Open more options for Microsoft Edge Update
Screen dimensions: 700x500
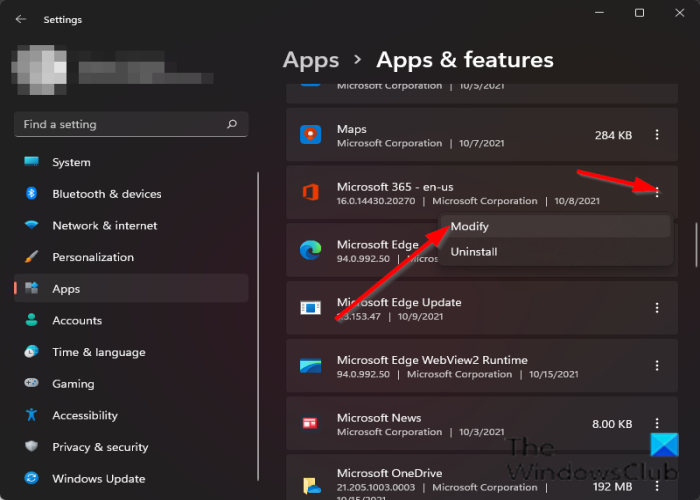click(657, 309)
